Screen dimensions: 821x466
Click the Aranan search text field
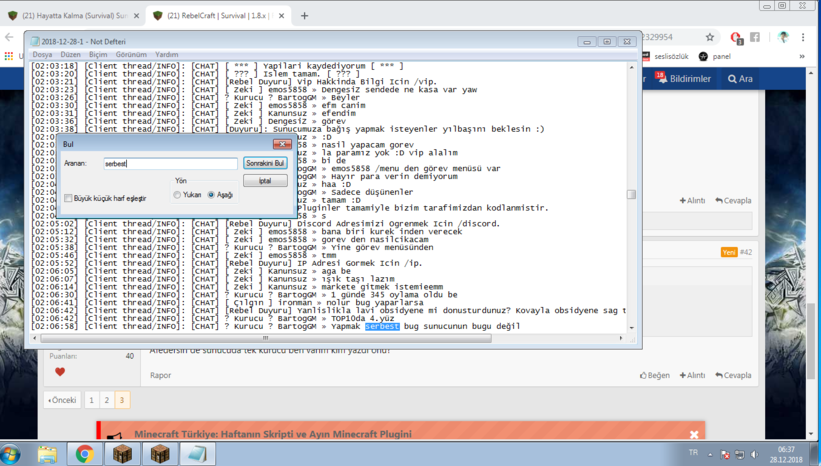coord(170,164)
